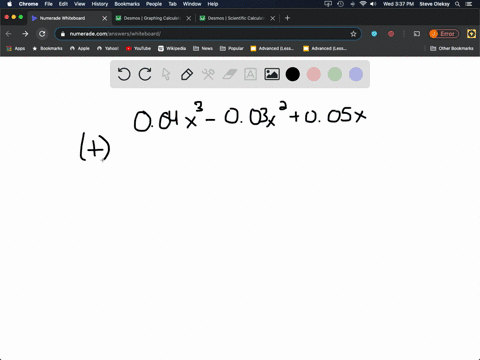Switch to Desmos Scientific Calculator tab
The height and width of the screenshot is (360, 480).
(237, 18)
